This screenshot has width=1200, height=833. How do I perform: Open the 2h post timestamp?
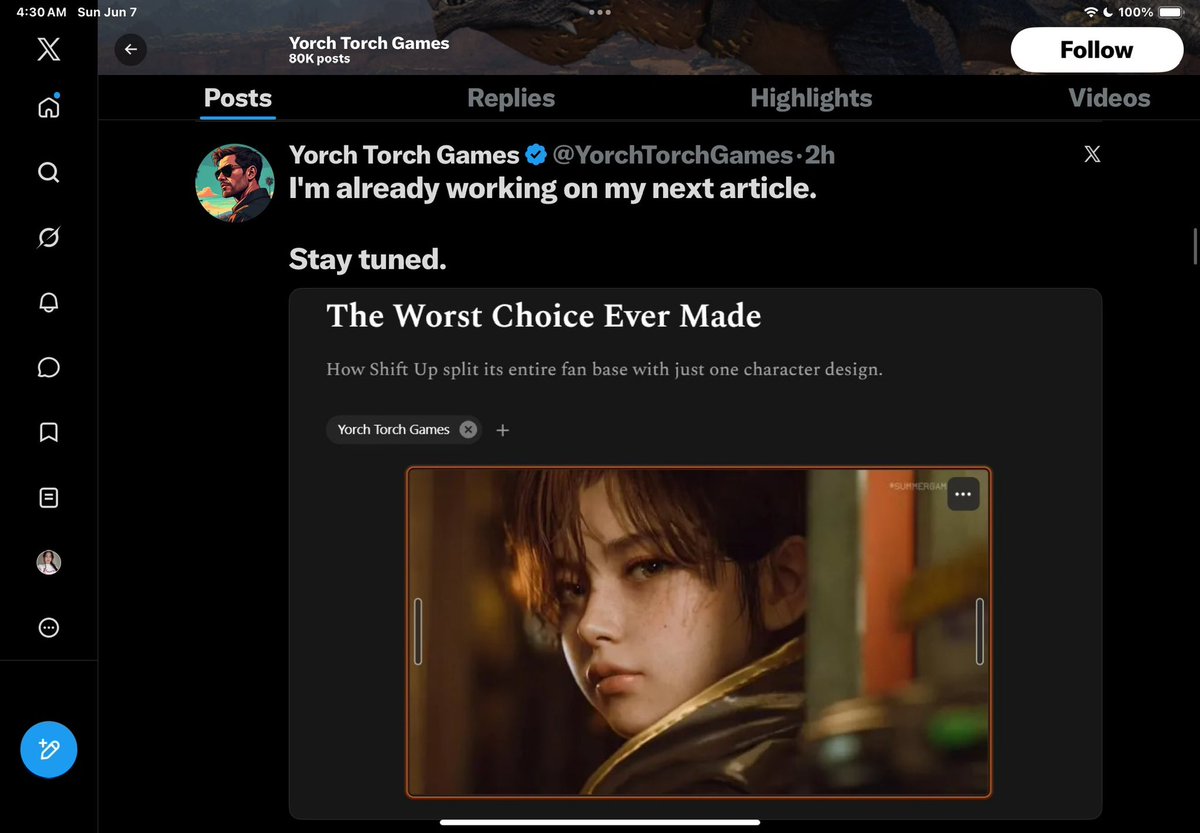819,155
